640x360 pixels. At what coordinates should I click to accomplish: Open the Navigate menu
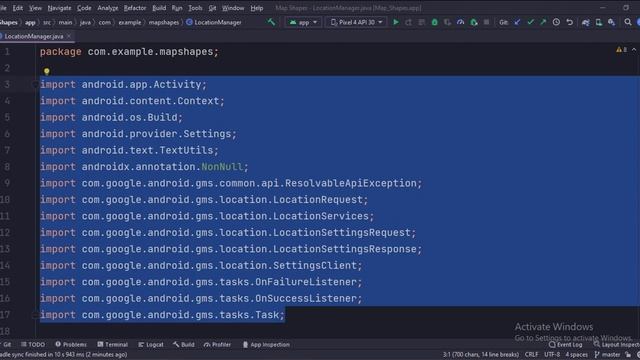[x=59, y=8]
